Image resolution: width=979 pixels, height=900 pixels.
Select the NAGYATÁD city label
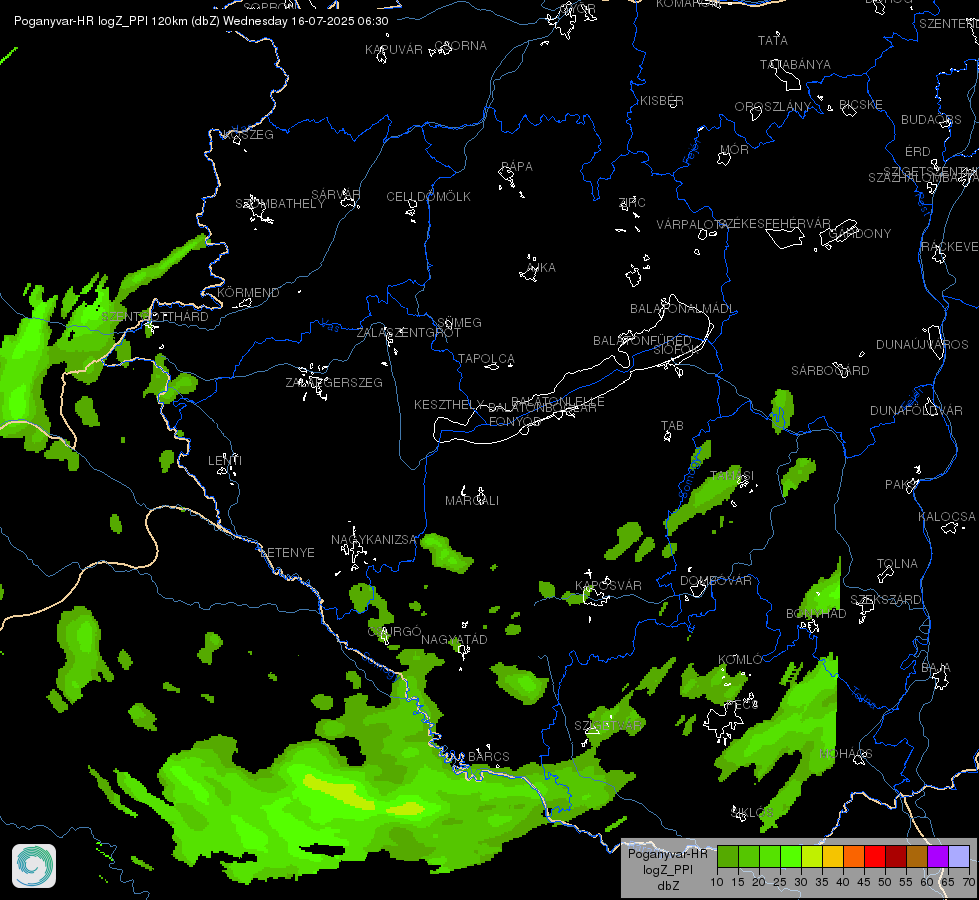(x=454, y=640)
